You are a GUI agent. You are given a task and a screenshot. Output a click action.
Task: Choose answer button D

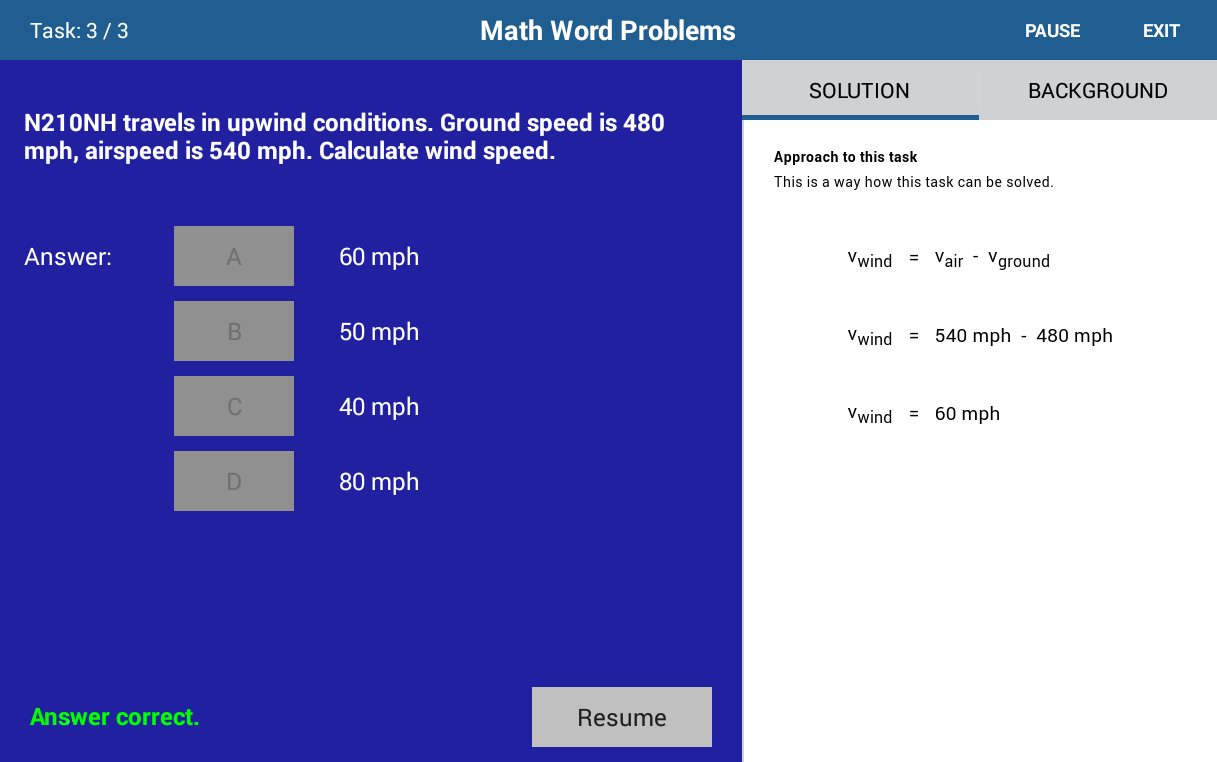(234, 481)
